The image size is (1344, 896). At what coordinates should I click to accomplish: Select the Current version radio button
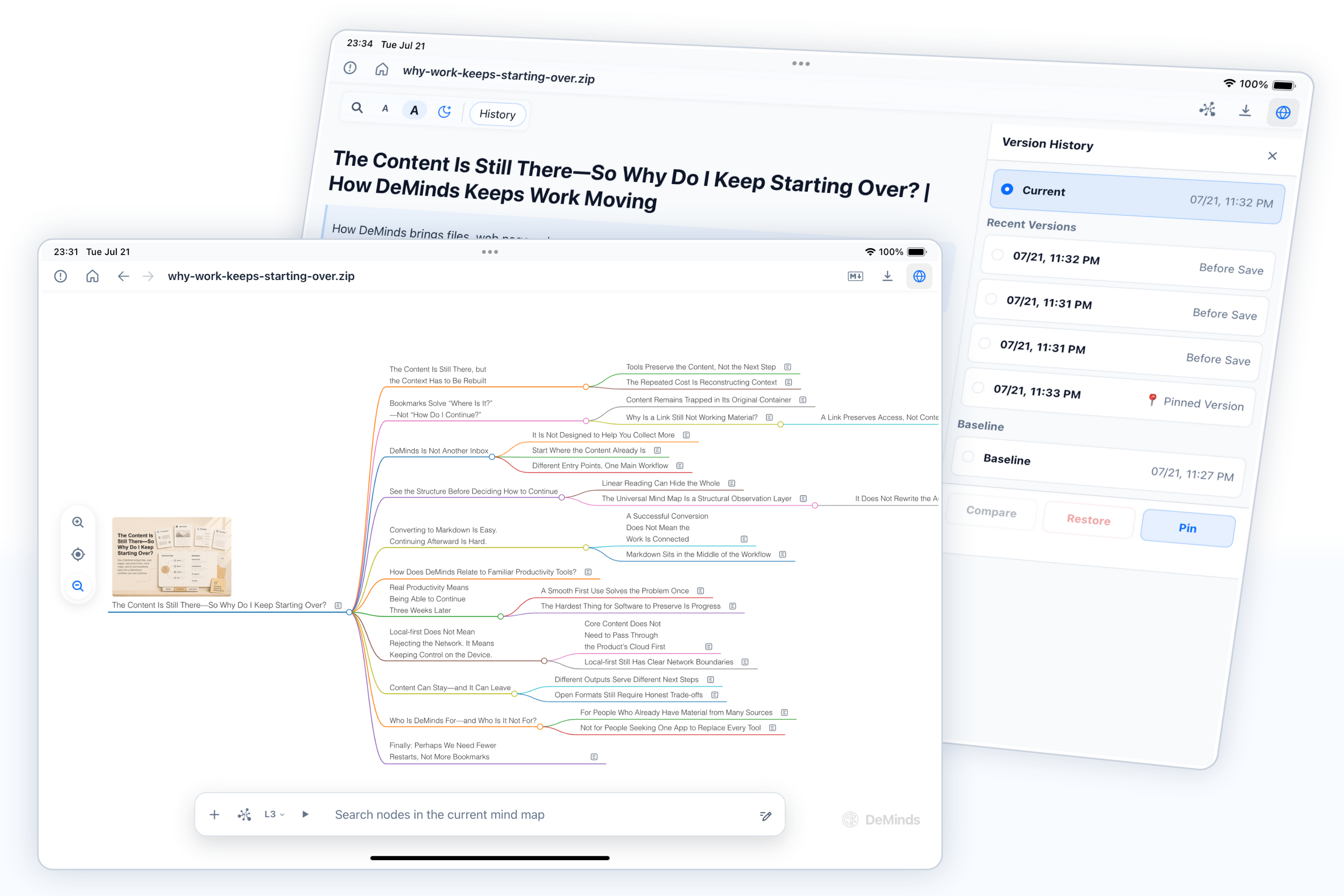coord(1007,189)
